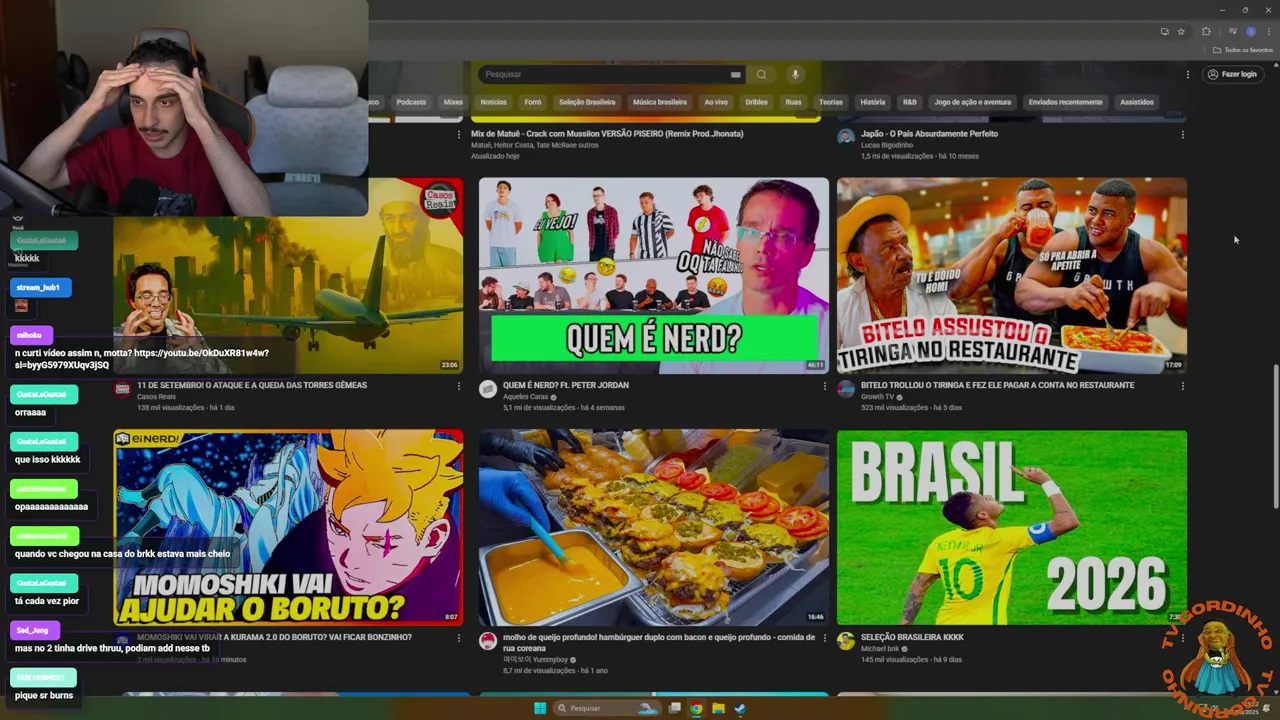The height and width of the screenshot is (720, 1280).
Task: Open options menu for Japão video
Action: [x=1183, y=134]
